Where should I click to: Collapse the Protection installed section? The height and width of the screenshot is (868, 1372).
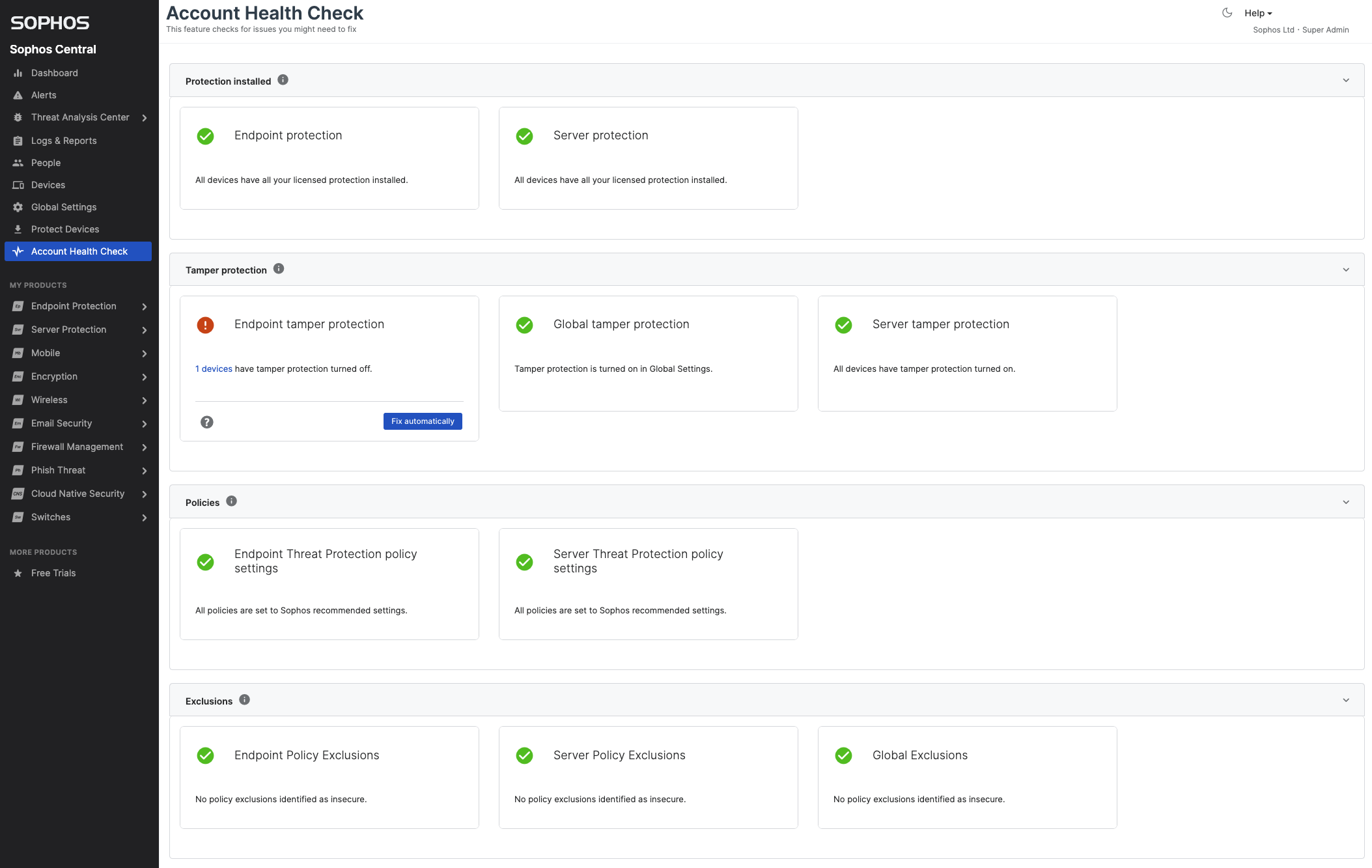tap(1346, 81)
